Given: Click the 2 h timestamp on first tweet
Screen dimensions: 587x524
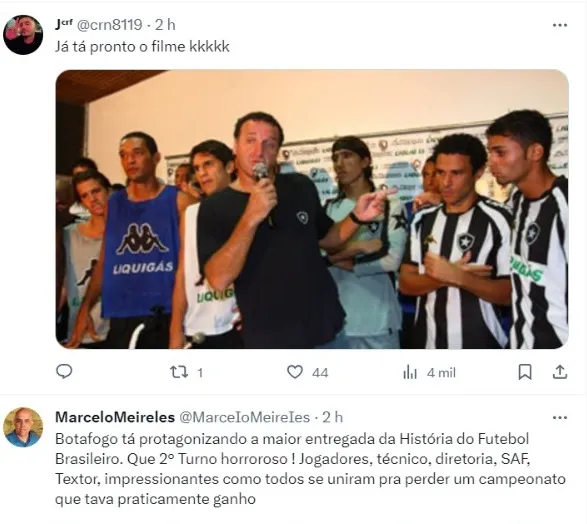Looking at the screenshot, I should (165, 25).
